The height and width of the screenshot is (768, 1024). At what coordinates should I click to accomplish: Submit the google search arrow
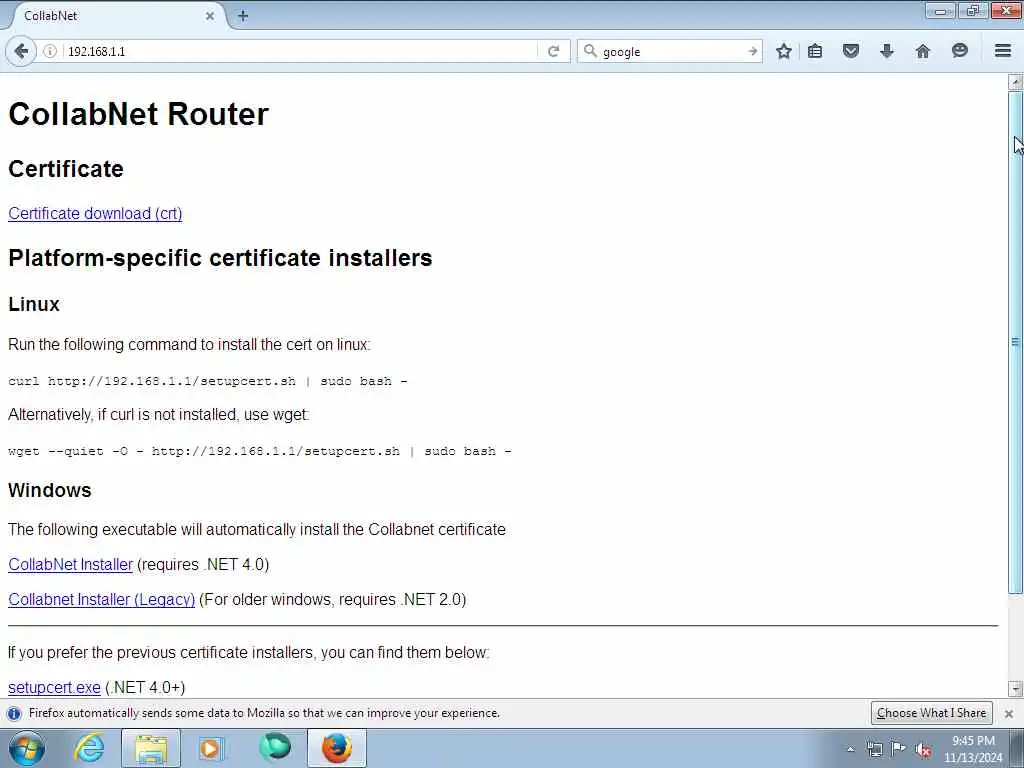click(752, 51)
